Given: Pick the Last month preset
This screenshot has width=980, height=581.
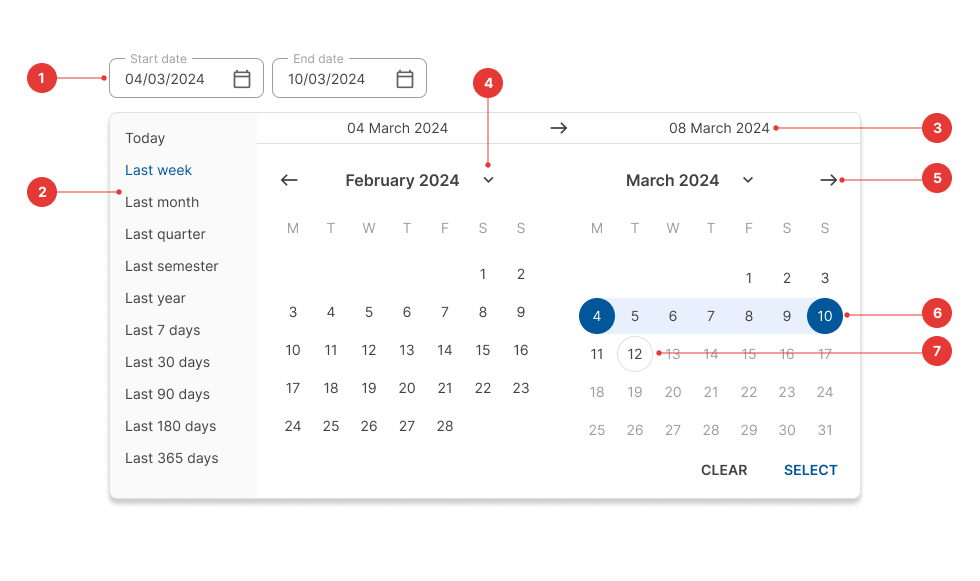Looking at the screenshot, I should click(x=162, y=202).
